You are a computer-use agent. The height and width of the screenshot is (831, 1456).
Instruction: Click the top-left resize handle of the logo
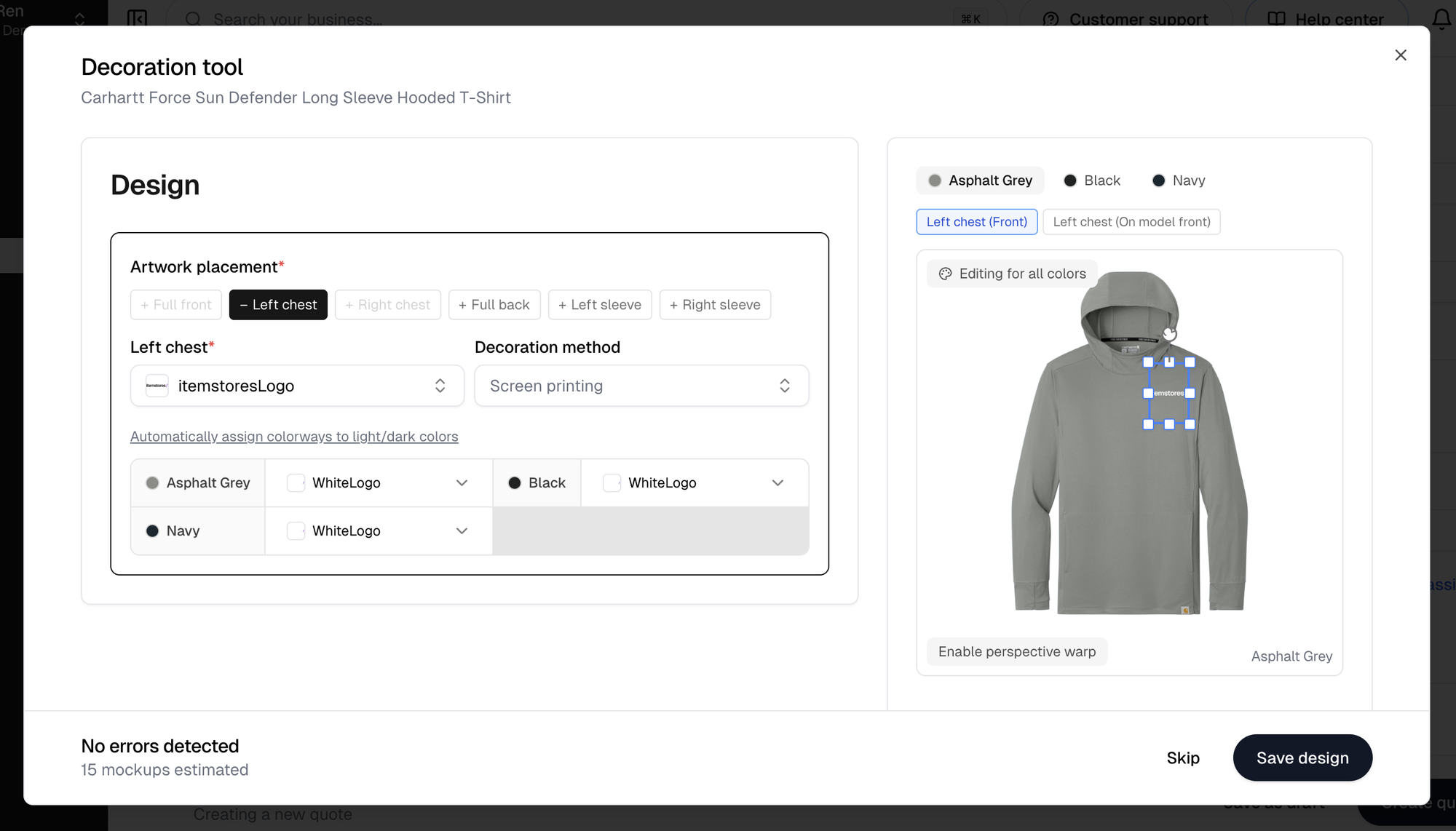pyautogui.click(x=1148, y=362)
